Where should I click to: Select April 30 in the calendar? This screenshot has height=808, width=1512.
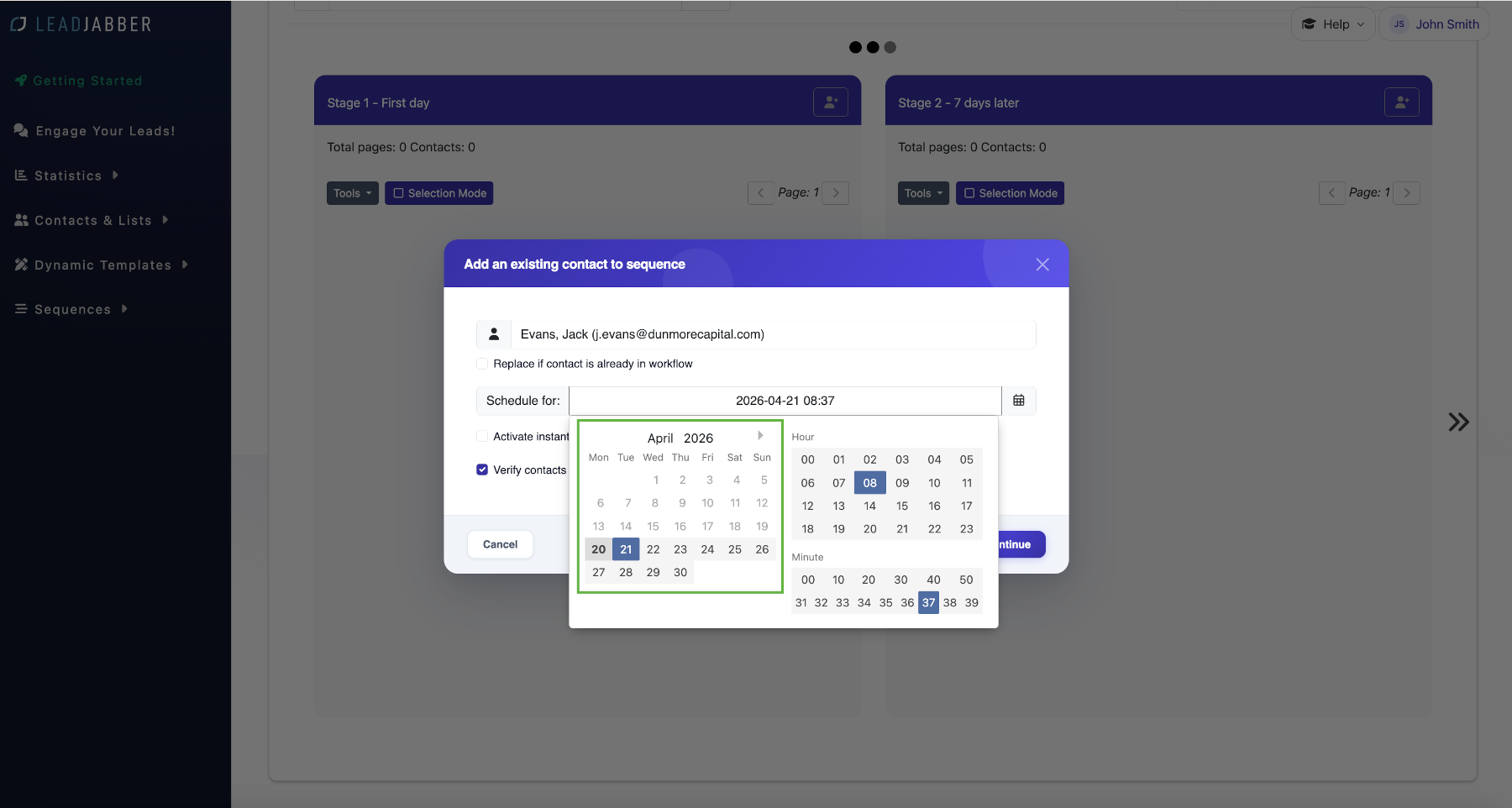680,572
